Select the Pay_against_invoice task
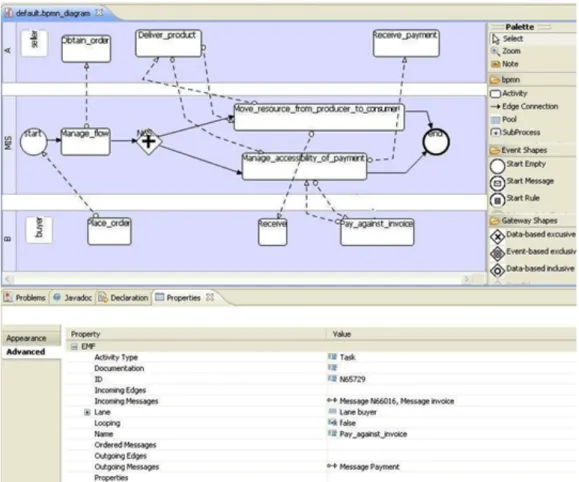 [x=377, y=232]
